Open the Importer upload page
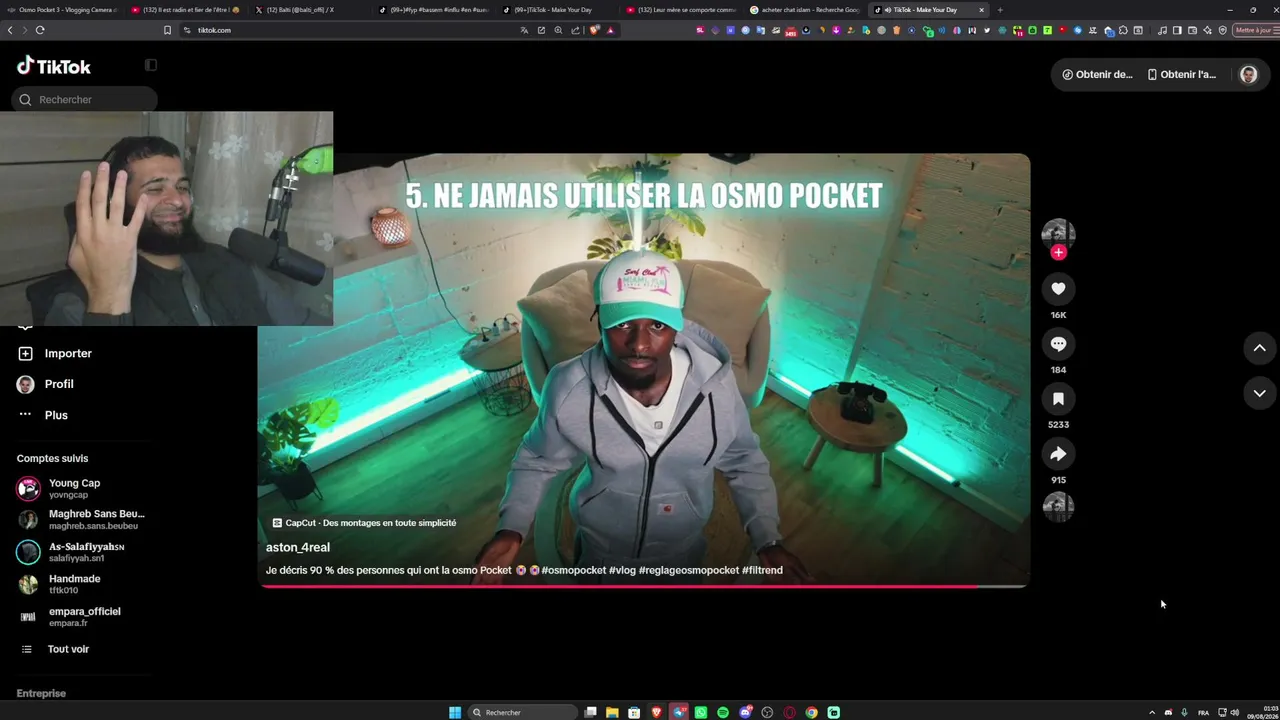This screenshot has height=720, width=1280. [x=55, y=353]
